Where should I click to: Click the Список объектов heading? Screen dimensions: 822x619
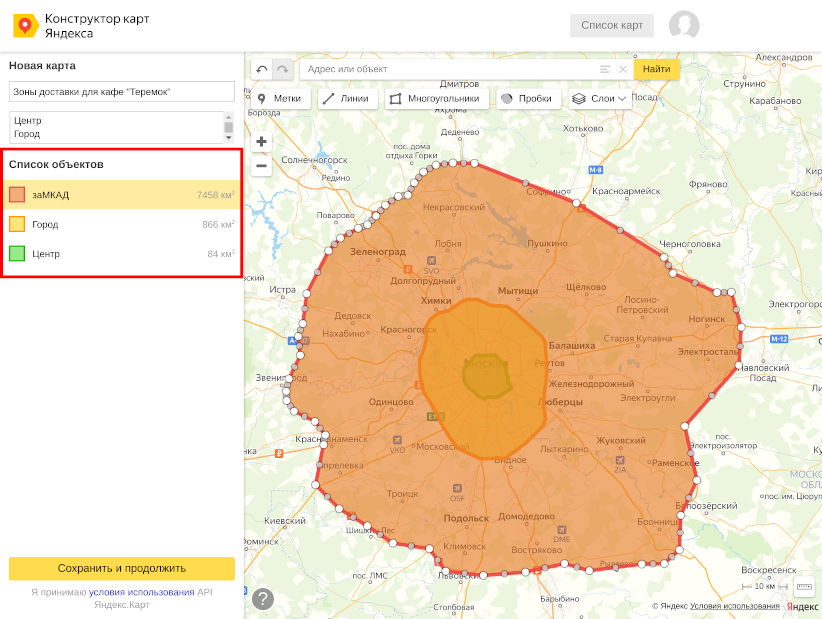coord(56,165)
